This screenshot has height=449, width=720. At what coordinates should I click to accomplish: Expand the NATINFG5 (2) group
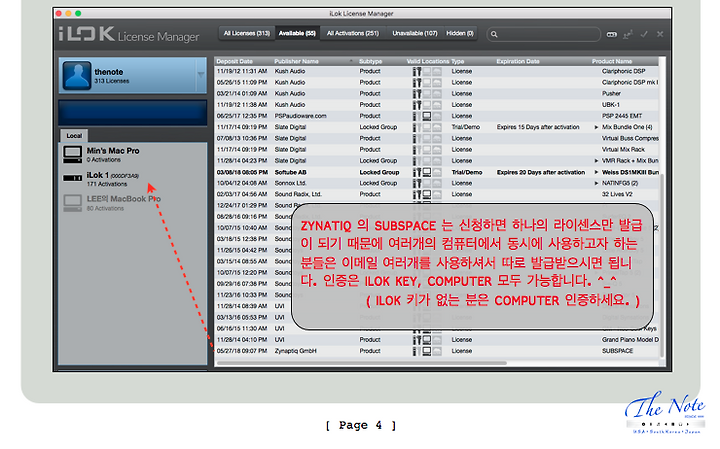596,183
